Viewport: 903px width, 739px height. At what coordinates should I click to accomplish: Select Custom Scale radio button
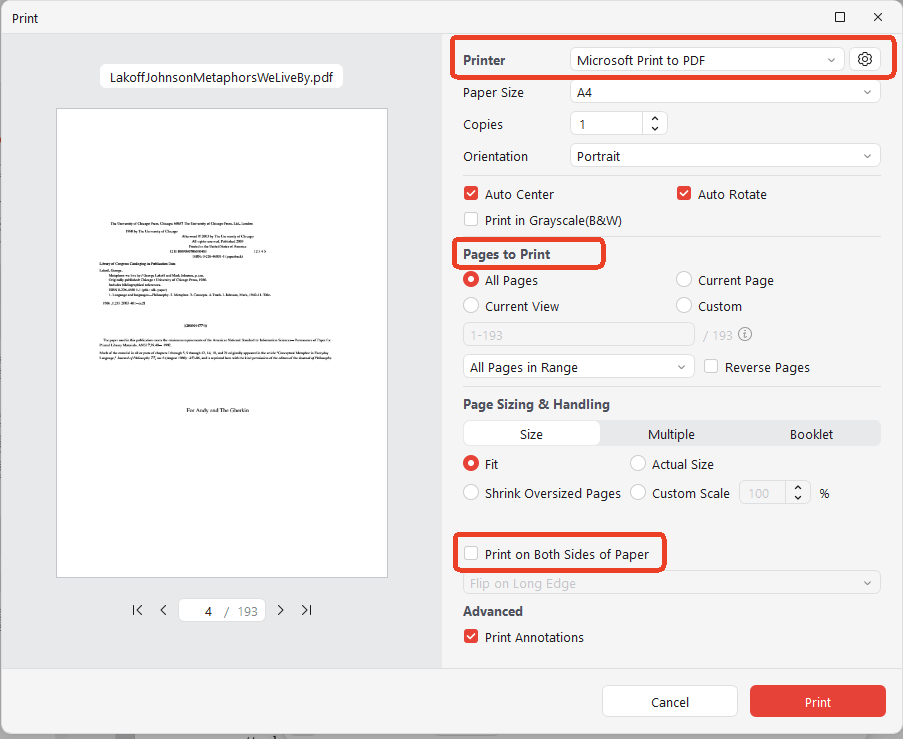click(638, 492)
